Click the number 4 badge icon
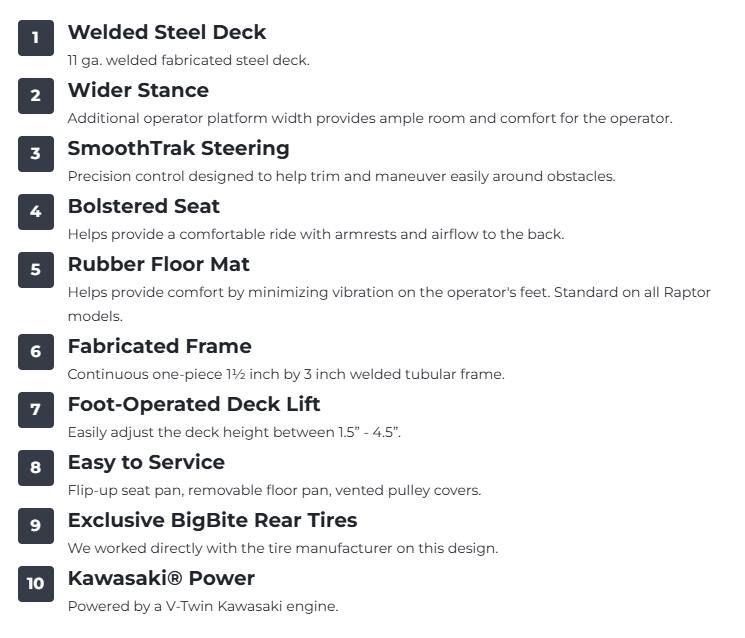745x638 pixels. click(x=36, y=212)
